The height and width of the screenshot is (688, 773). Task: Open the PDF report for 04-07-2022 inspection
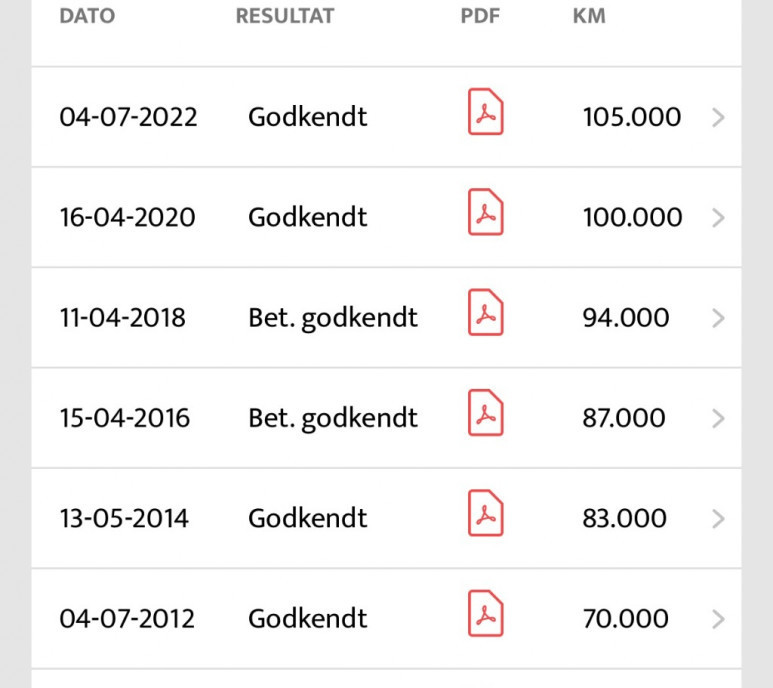(486, 111)
